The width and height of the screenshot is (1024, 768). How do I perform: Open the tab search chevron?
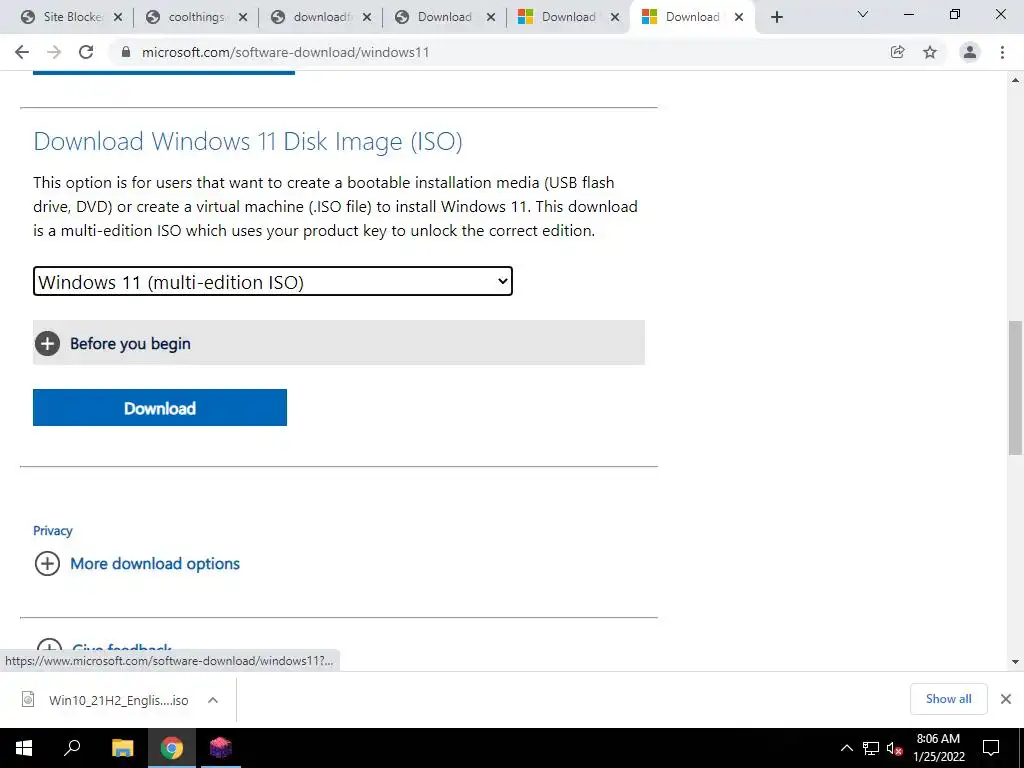click(863, 14)
